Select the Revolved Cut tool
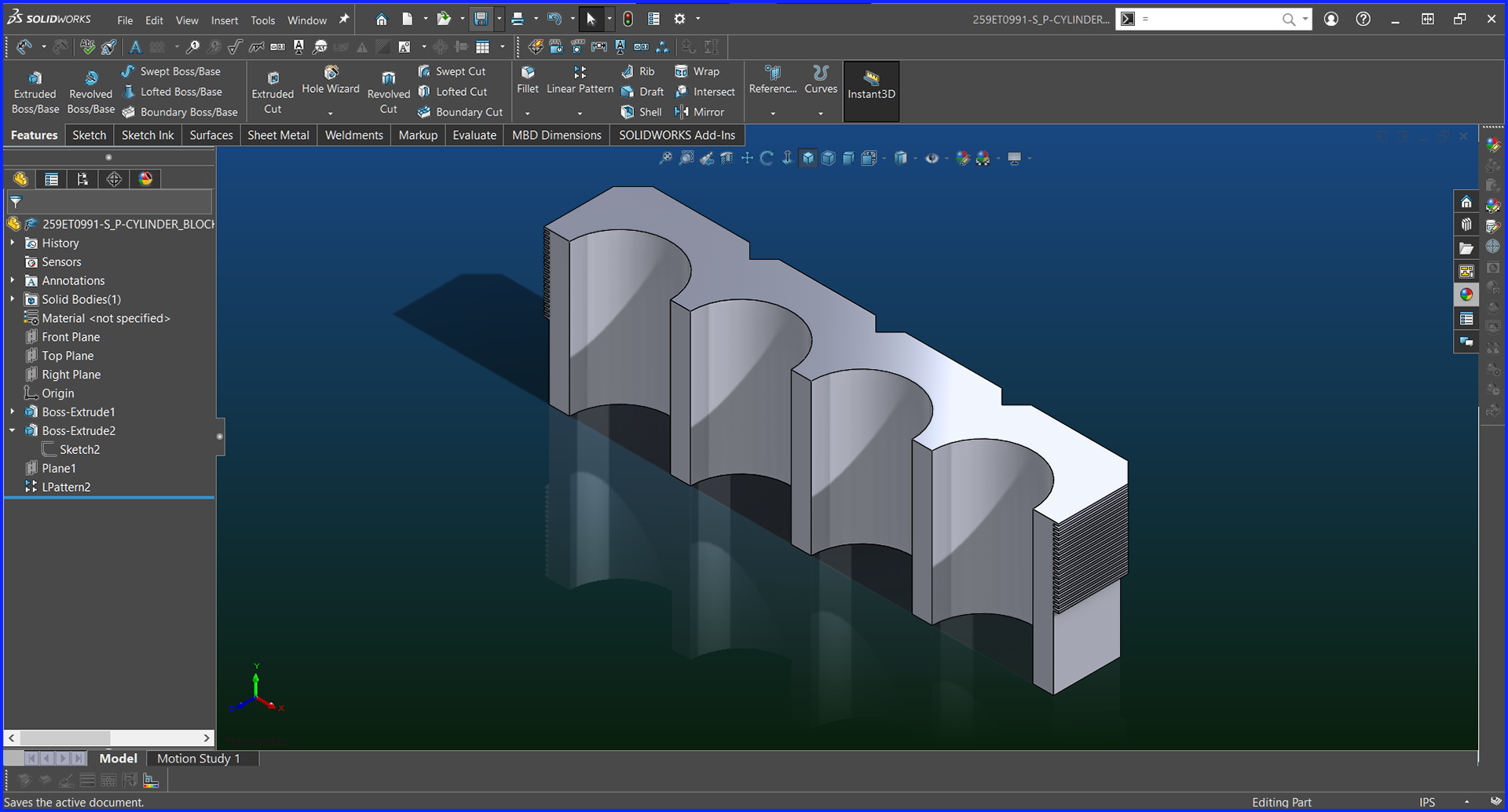1508x812 pixels. [389, 92]
